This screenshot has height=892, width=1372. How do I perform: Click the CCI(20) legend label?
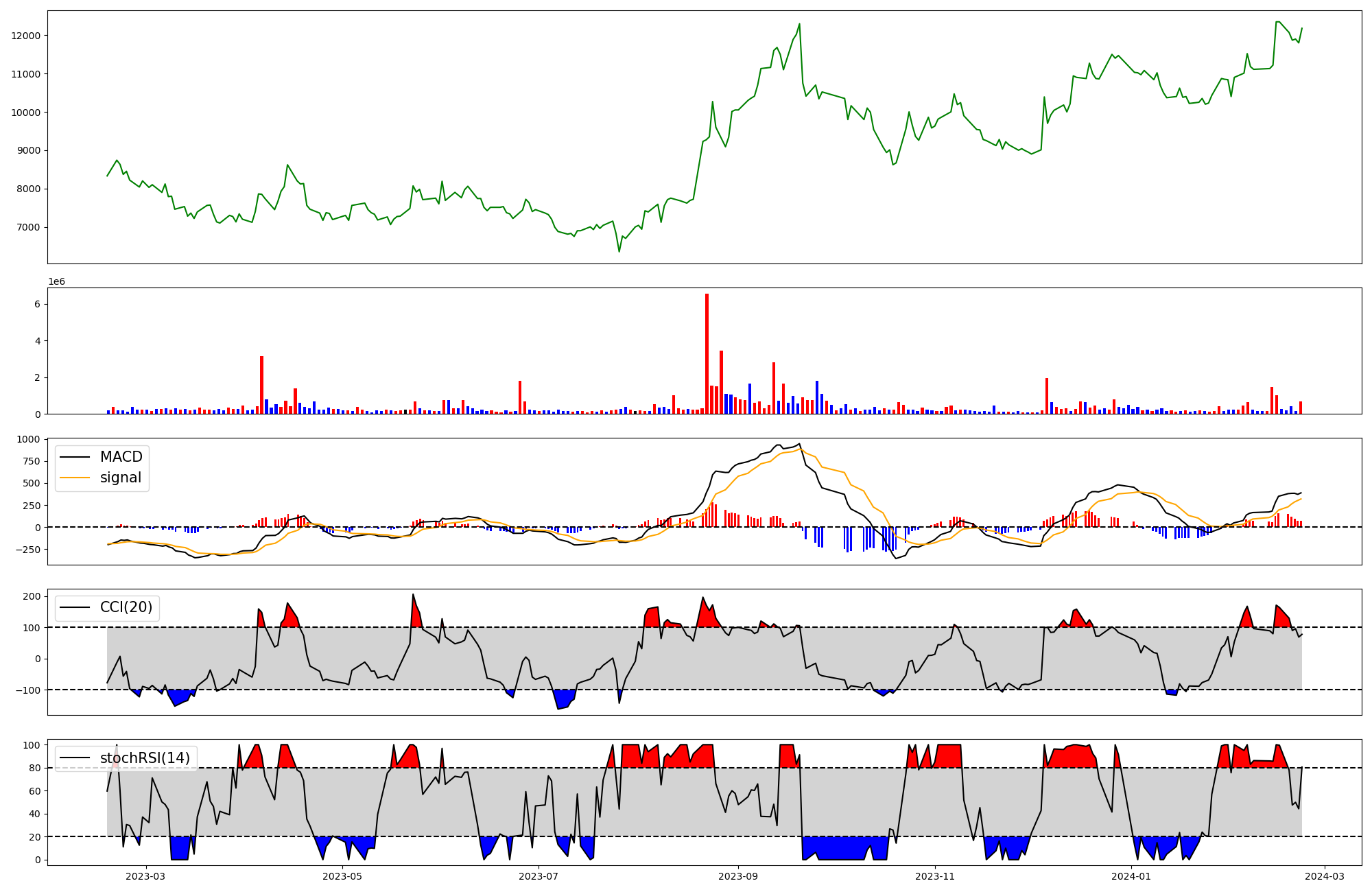tap(126, 607)
